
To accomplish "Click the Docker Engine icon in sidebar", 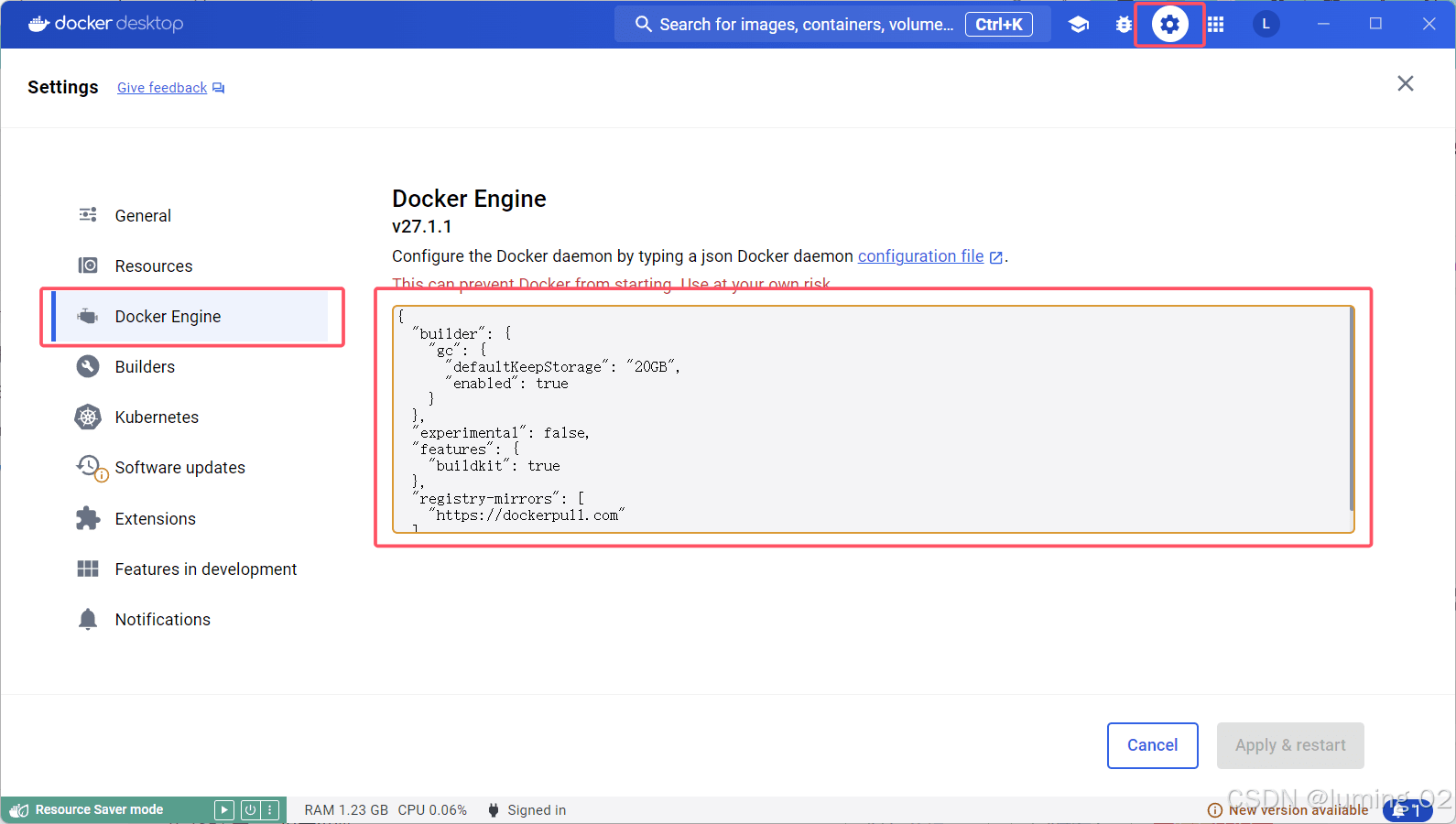I will (x=88, y=317).
